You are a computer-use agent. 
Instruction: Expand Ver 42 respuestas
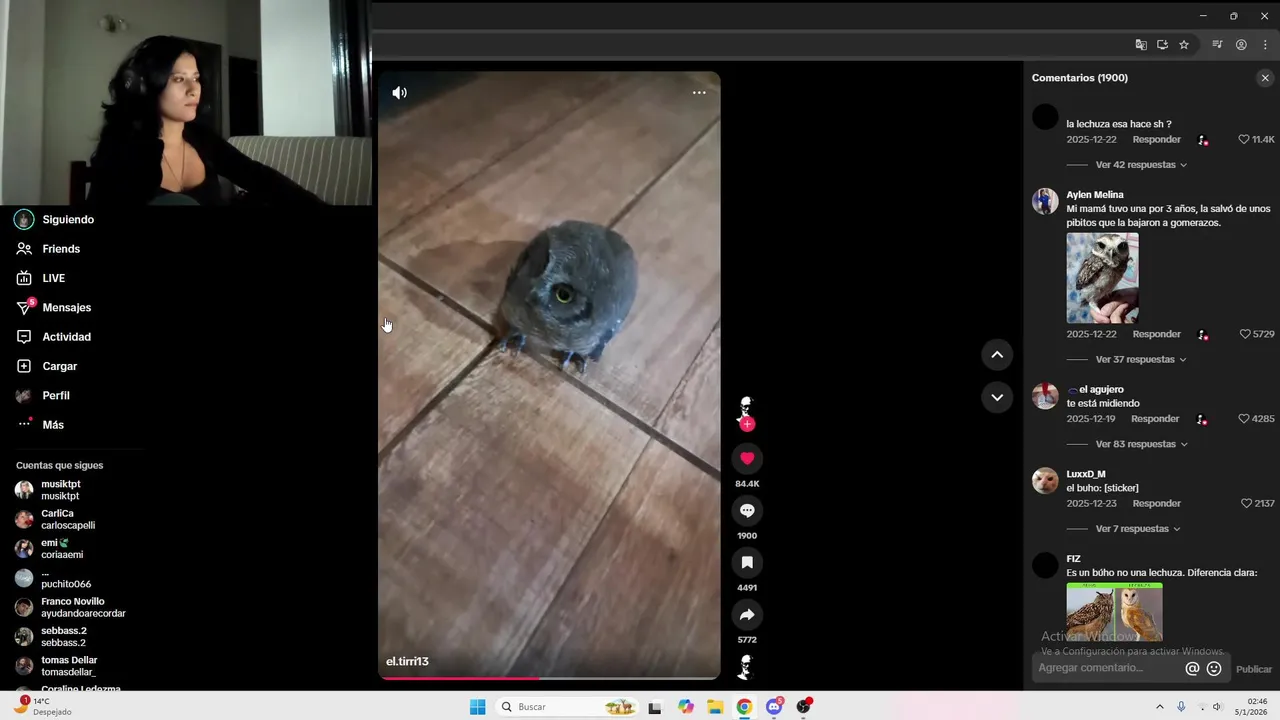coord(1141,165)
